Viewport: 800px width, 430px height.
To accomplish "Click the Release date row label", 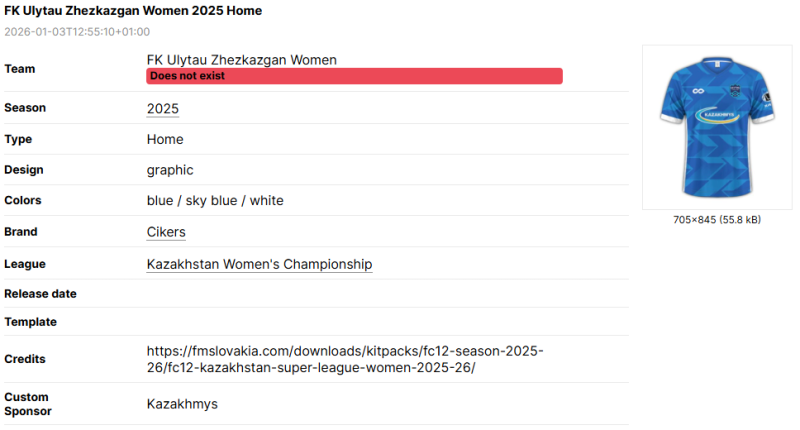I will coord(40,294).
